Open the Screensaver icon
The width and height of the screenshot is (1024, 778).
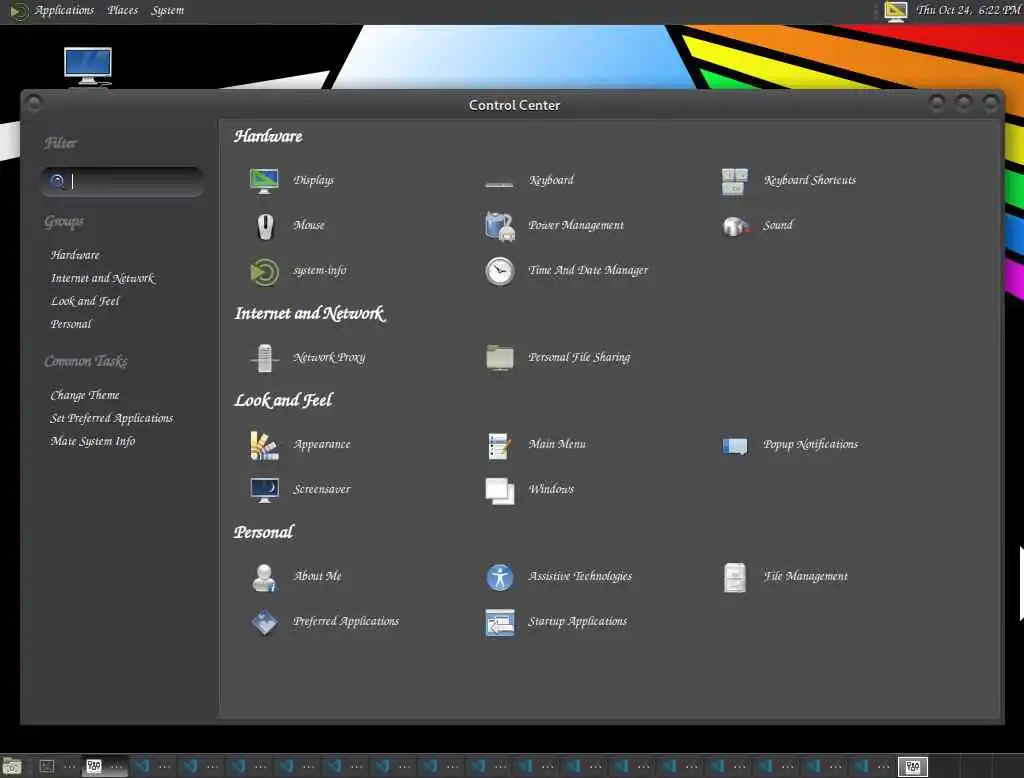[x=264, y=490]
